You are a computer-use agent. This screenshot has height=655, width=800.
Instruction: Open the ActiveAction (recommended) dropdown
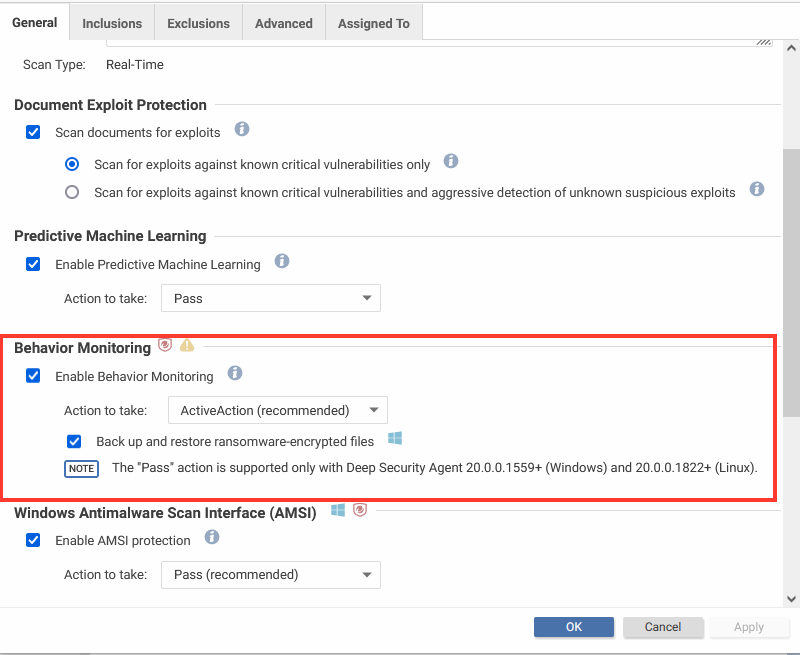point(278,410)
